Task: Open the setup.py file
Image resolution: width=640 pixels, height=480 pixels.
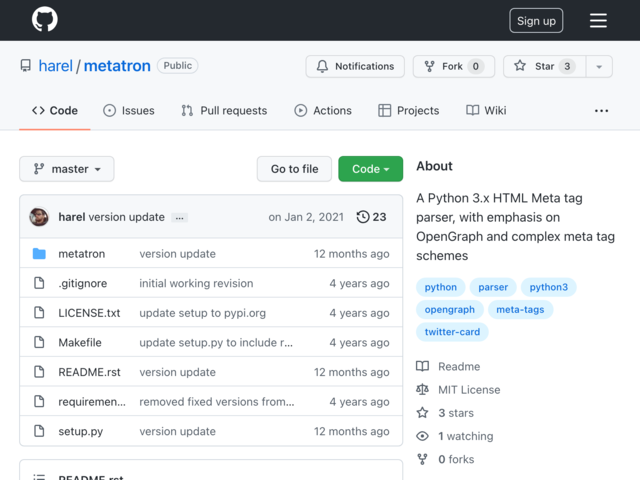Action: pos(80,431)
